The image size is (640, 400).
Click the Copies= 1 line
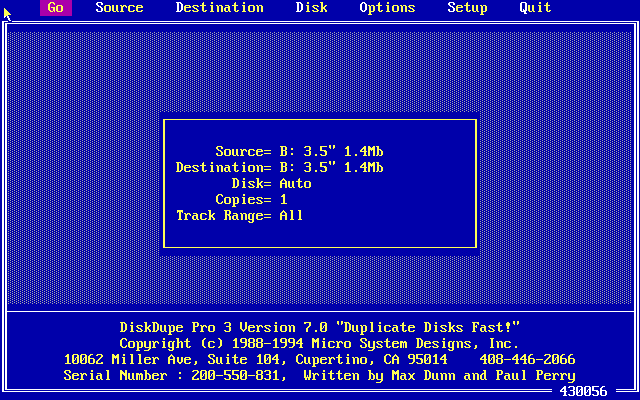pyautogui.click(x=251, y=200)
